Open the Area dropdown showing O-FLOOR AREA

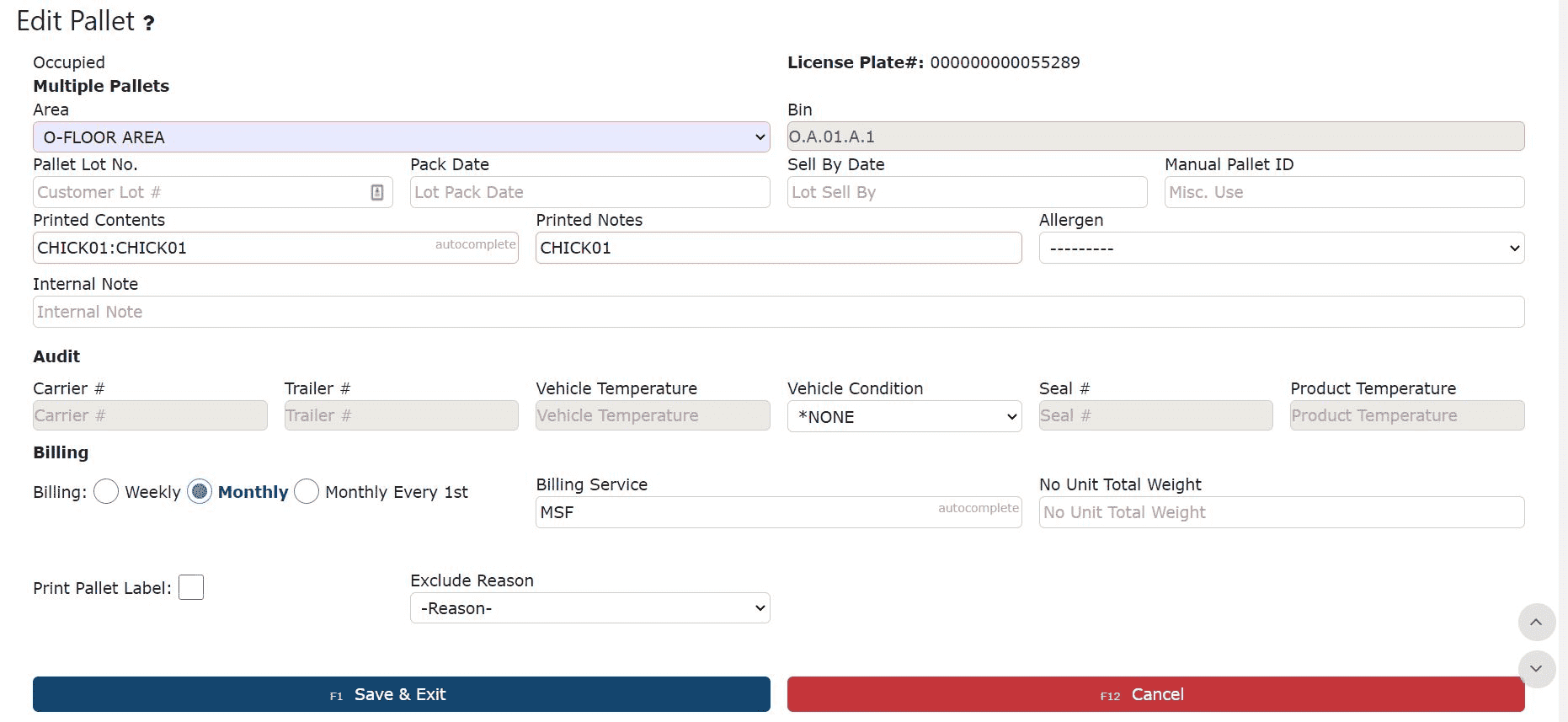click(x=401, y=136)
